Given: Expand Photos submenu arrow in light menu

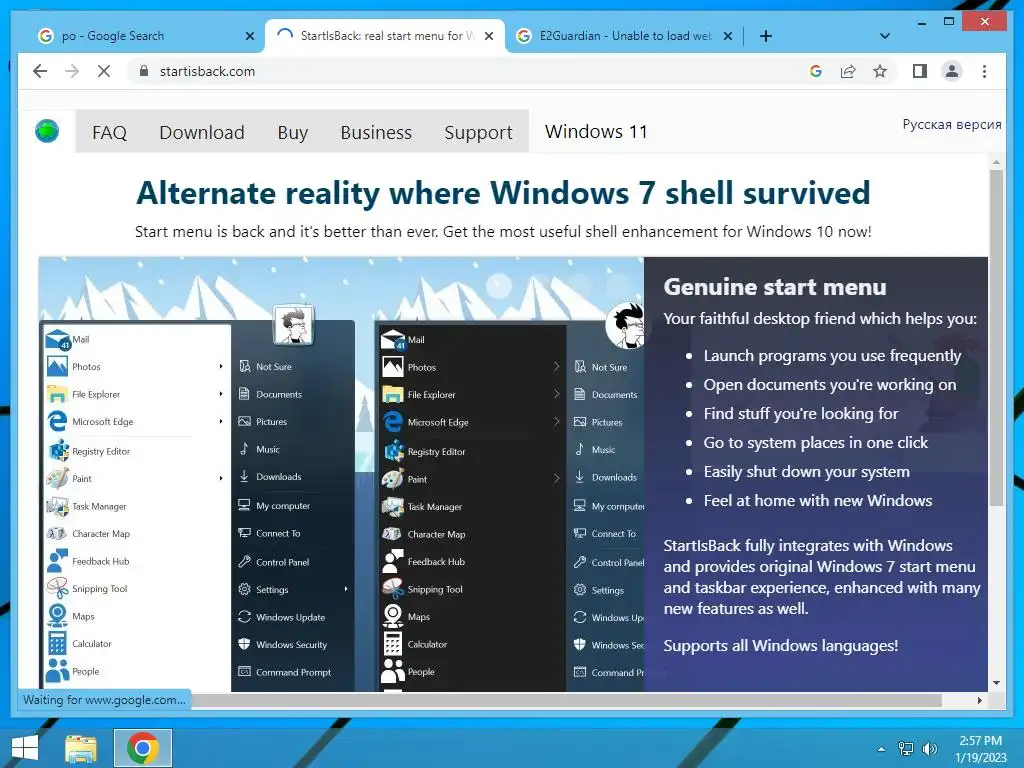Looking at the screenshot, I should (221, 366).
